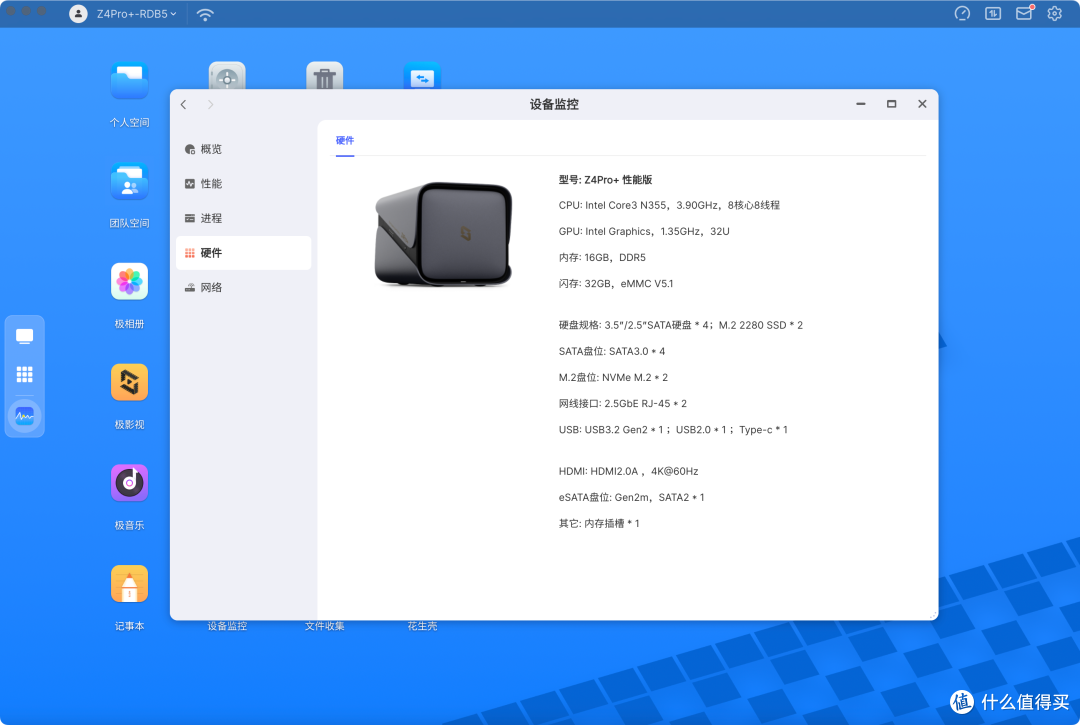Viewport: 1080px width, 725px height.
Task: Open the blue transfer arrows desktop icon
Action: coord(422,76)
